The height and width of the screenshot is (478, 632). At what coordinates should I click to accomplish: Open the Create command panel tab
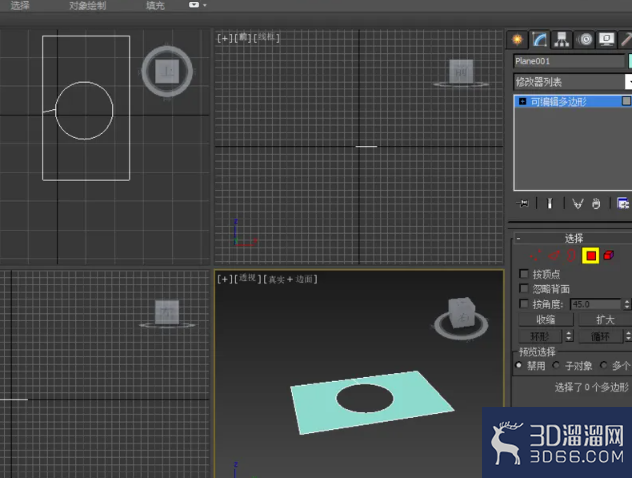518,39
